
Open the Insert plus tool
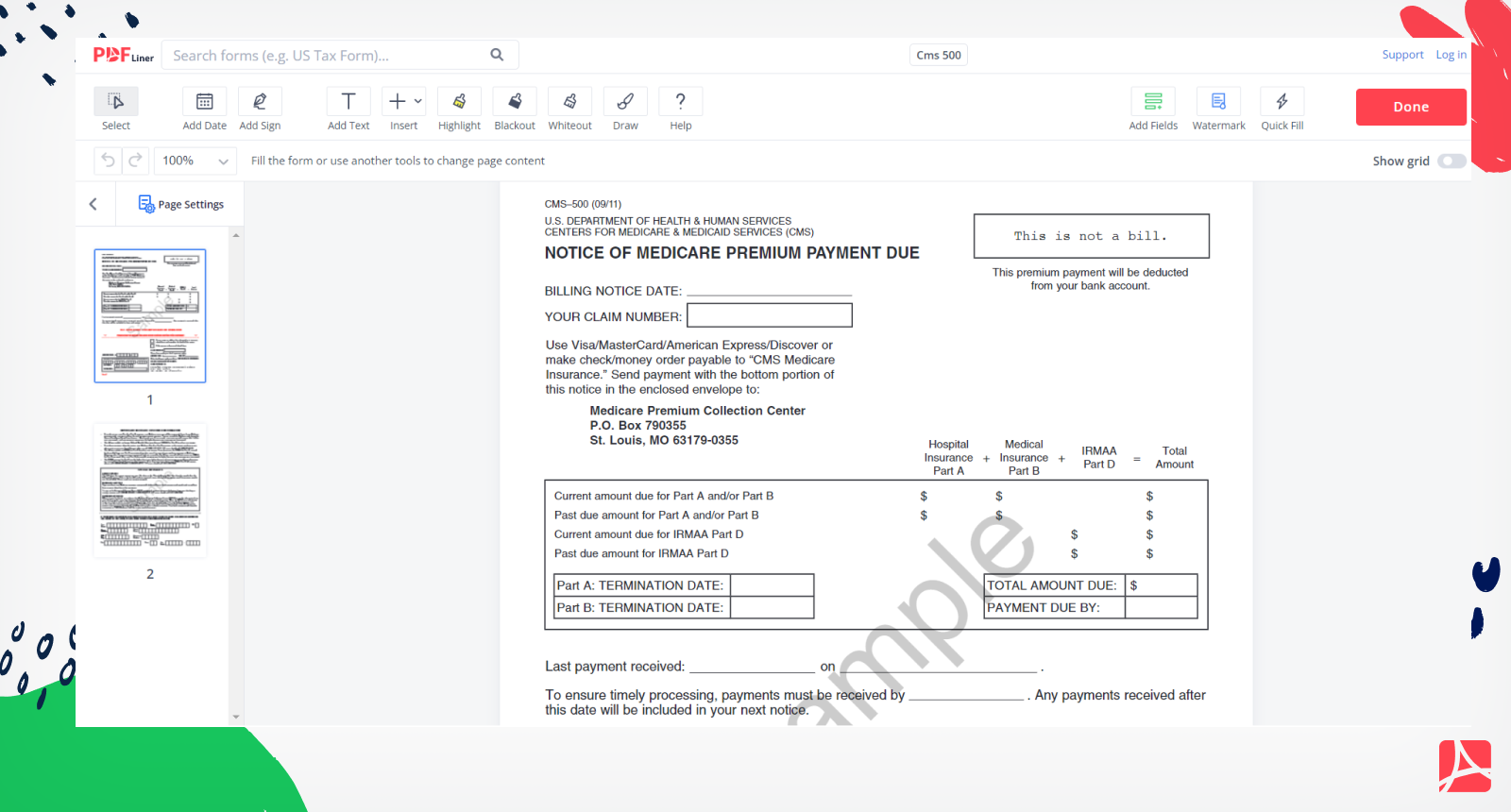click(x=398, y=101)
